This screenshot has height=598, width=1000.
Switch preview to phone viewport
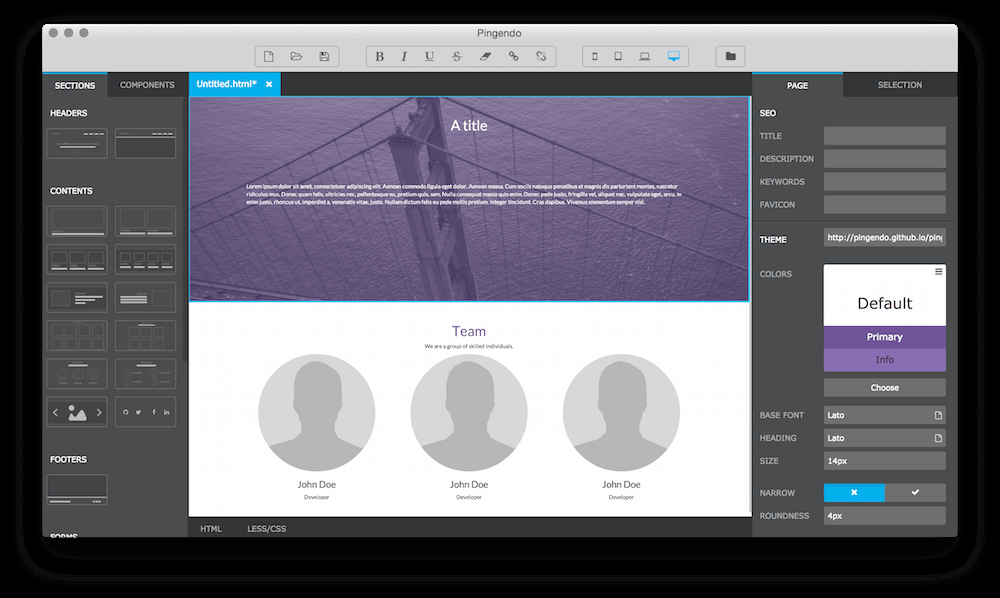tap(594, 56)
